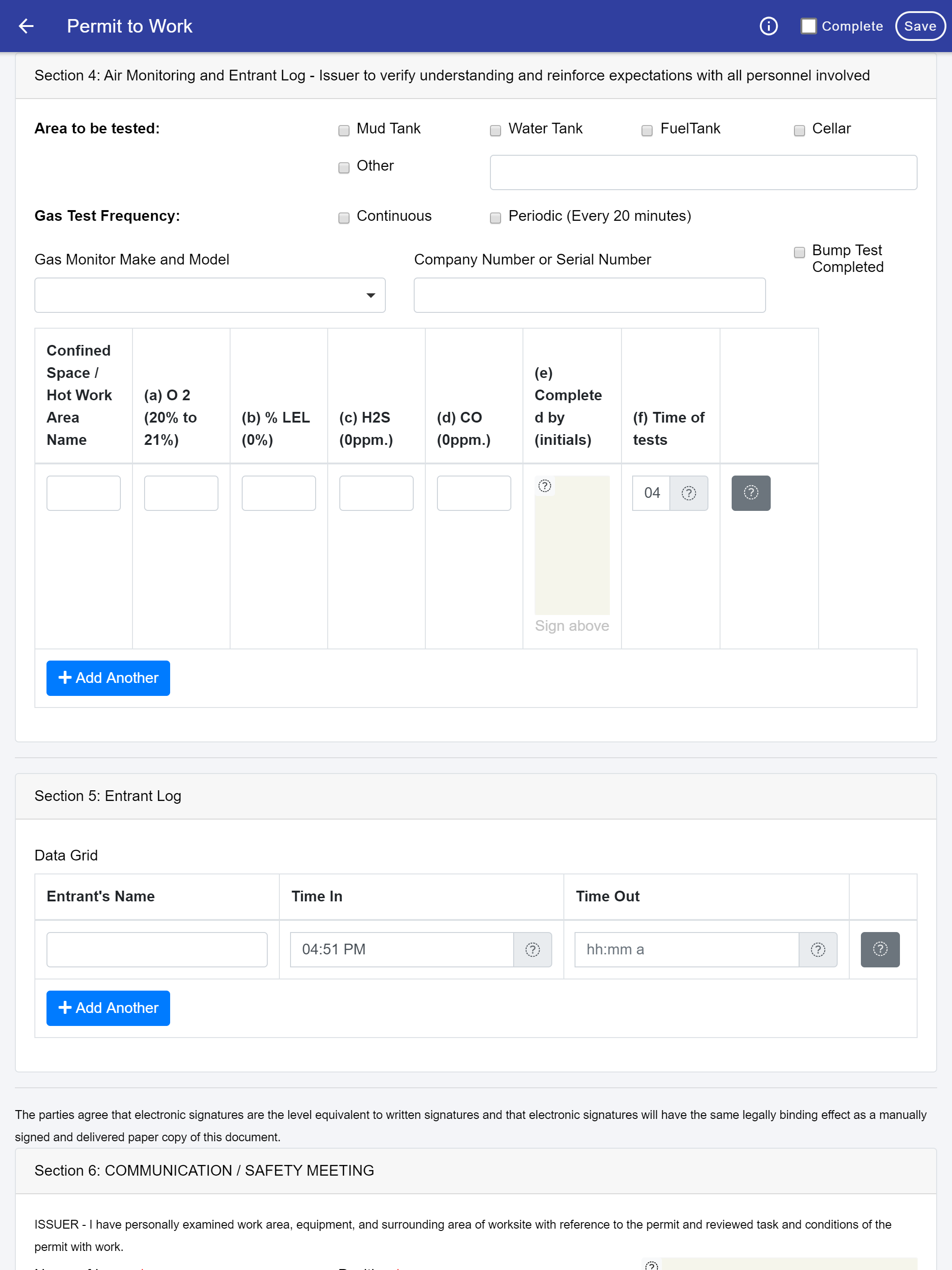
Task: Open Time In clock picker
Action: point(532,949)
